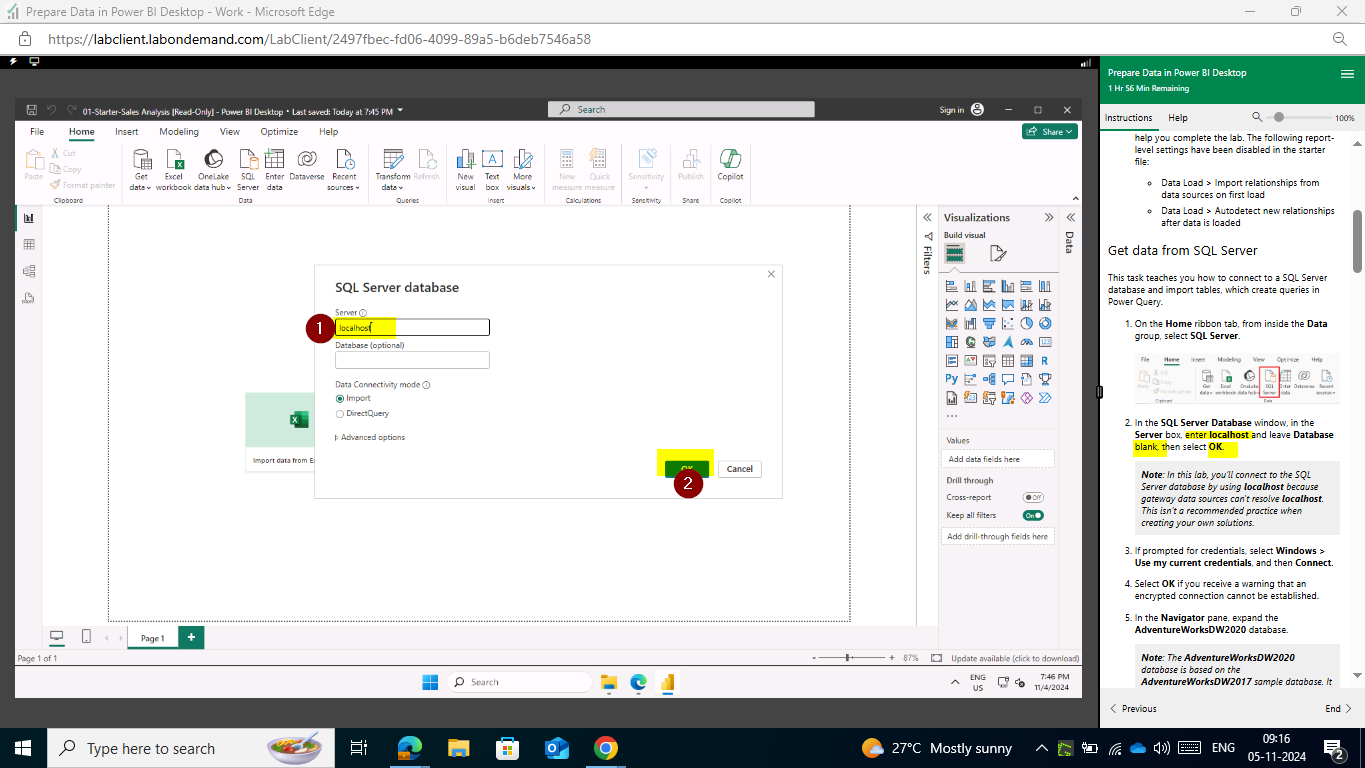Select the Build visual fields icon
This screenshot has height=768, width=1365.
955,254
